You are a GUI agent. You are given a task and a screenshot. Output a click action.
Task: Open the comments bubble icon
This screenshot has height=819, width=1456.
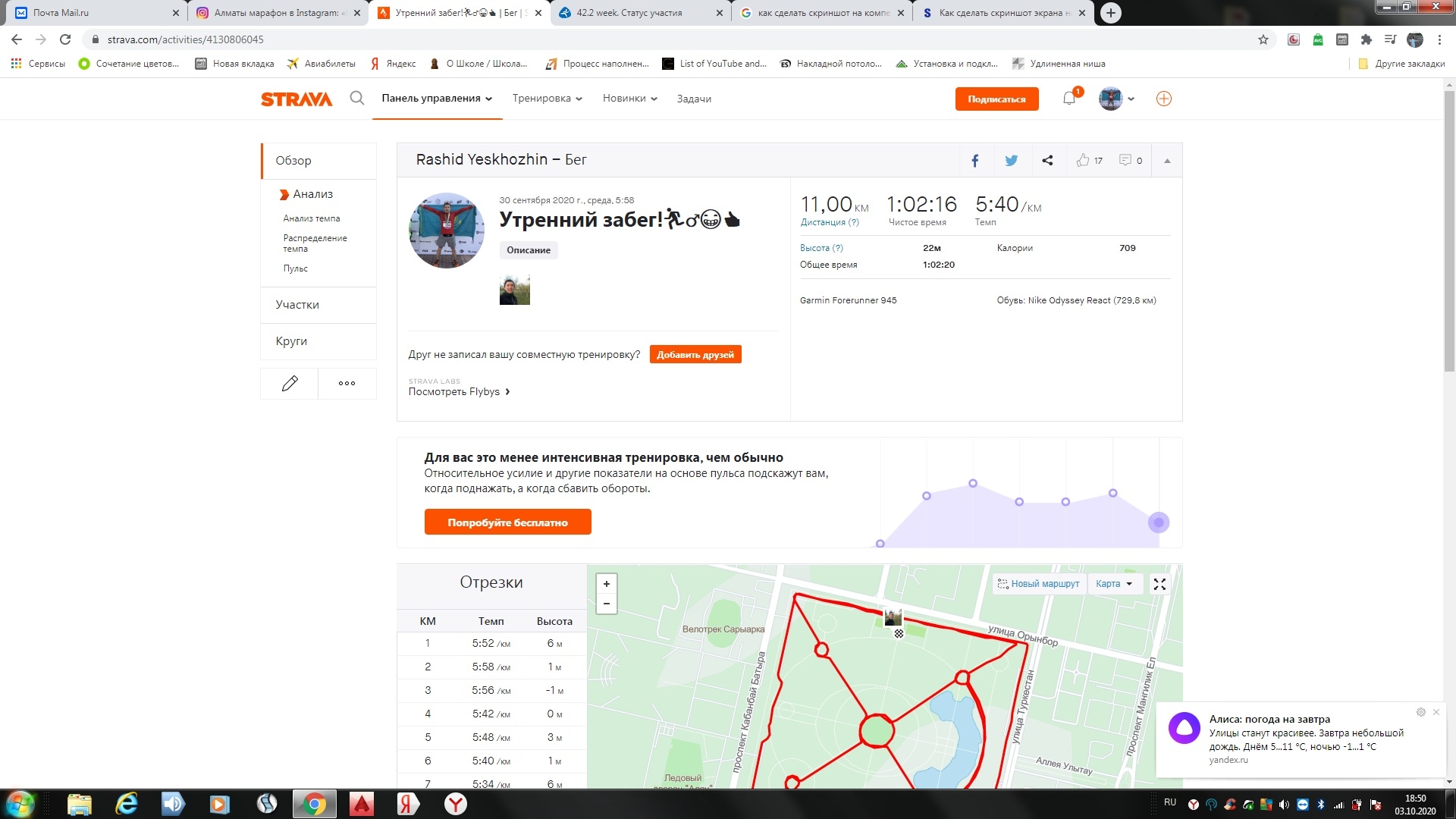click(1125, 160)
